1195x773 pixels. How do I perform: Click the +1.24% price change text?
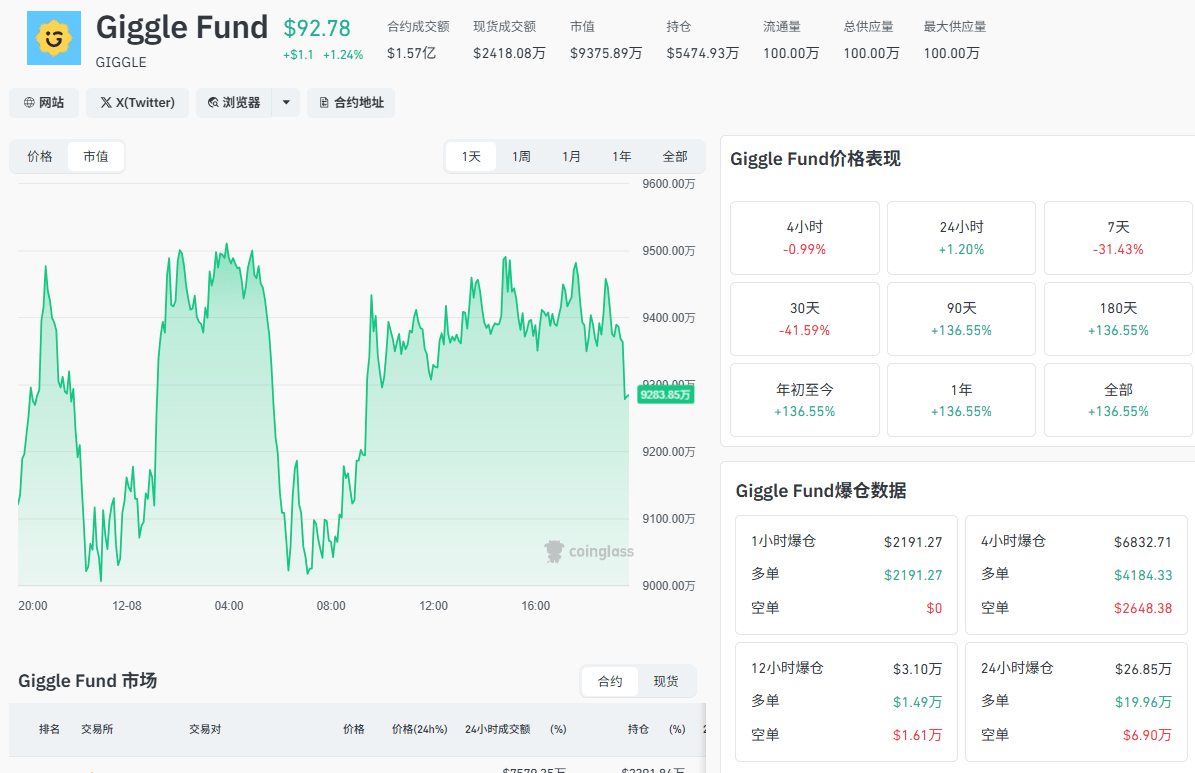[x=343, y=55]
